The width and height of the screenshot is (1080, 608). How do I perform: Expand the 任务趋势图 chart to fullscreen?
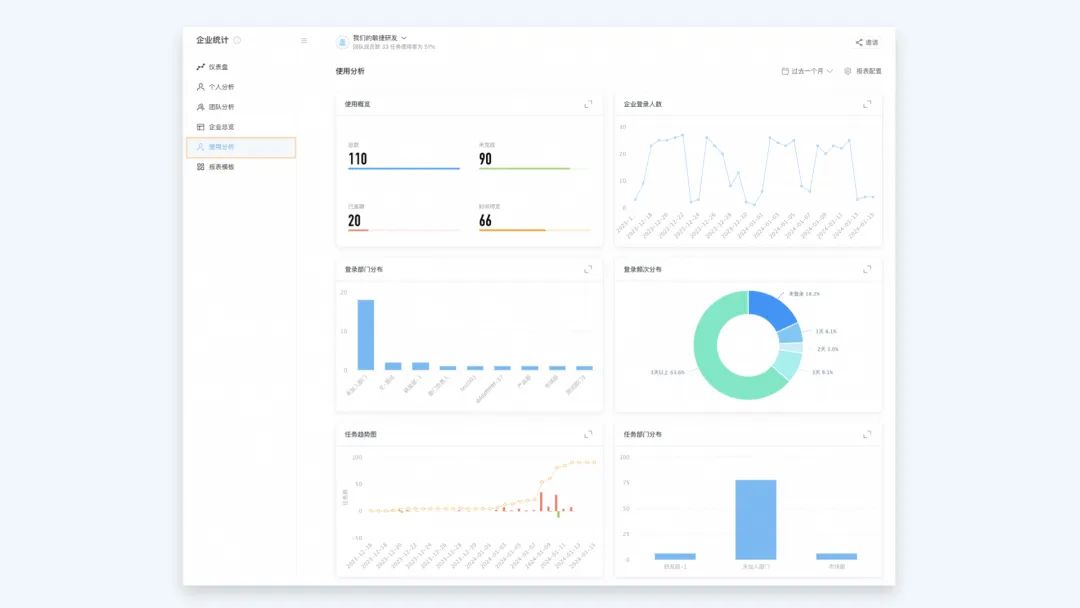(588, 434)
